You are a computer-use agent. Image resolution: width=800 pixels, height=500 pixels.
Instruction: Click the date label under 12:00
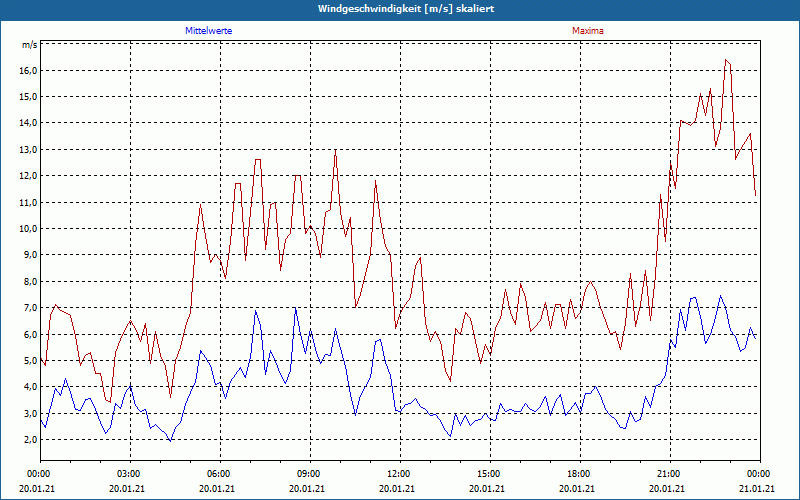coord(397,489)
